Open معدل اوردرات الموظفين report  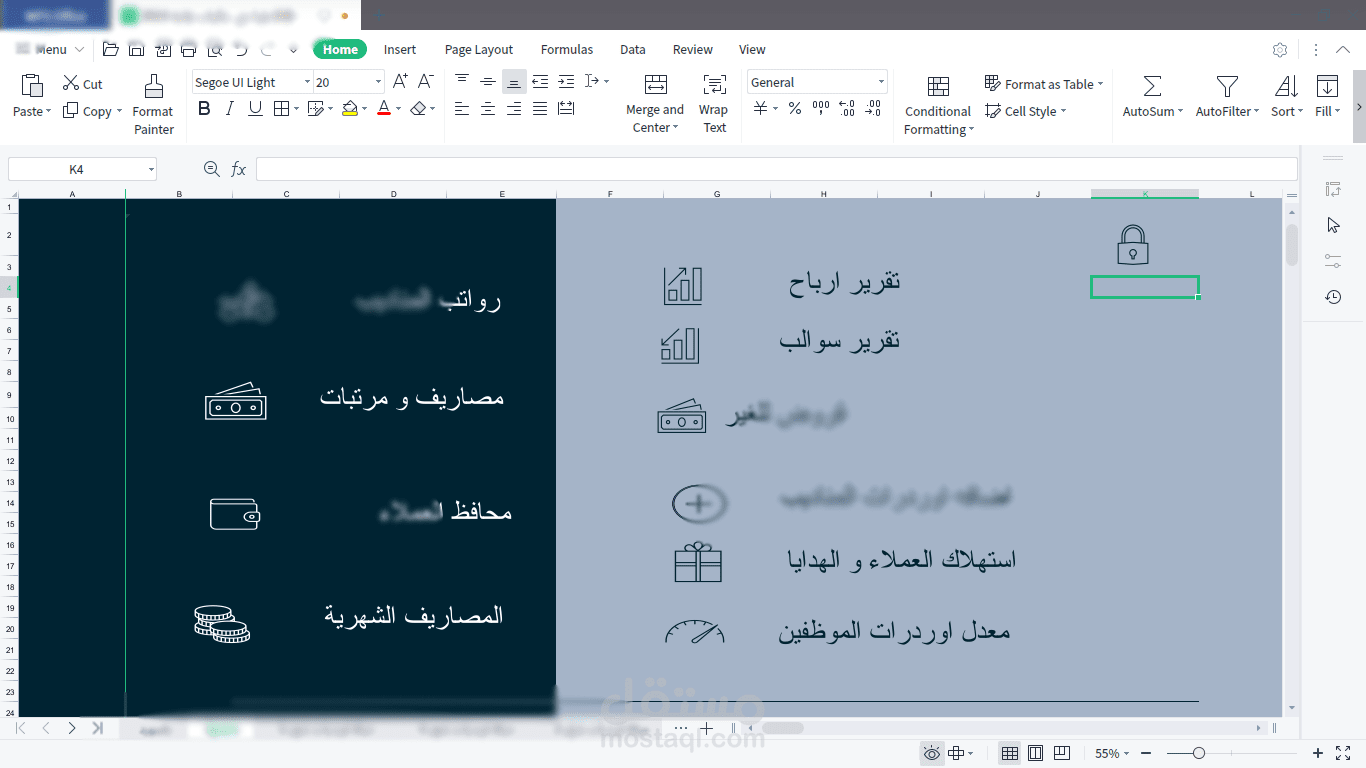[x=895, y=632]
